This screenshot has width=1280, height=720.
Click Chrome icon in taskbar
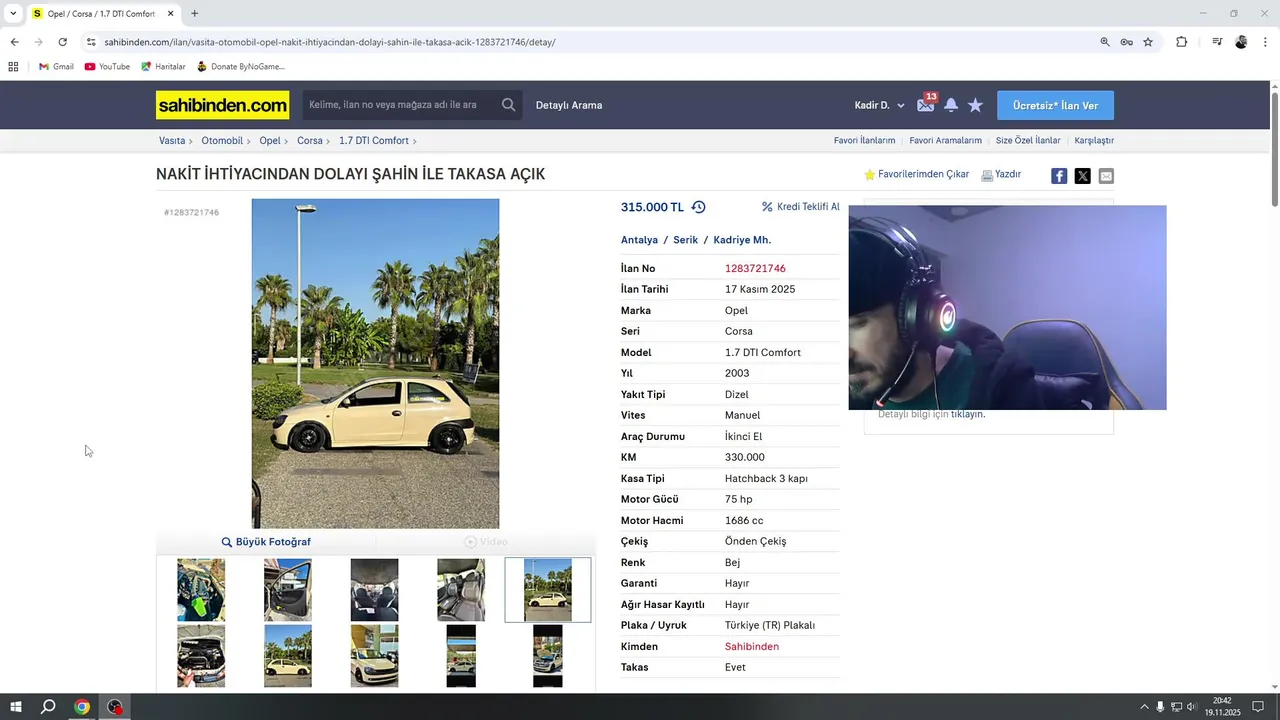click(x=82, y=707)
